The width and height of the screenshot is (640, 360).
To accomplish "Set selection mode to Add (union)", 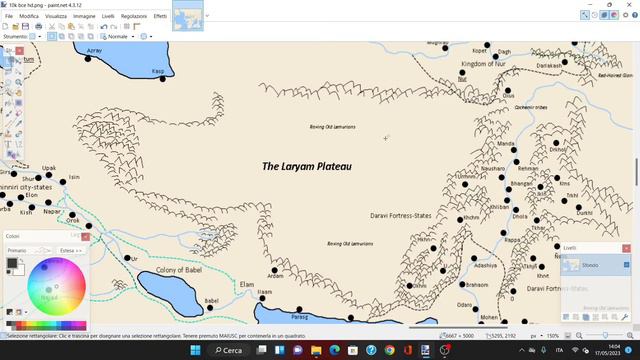I will click(x=62, y=36).
